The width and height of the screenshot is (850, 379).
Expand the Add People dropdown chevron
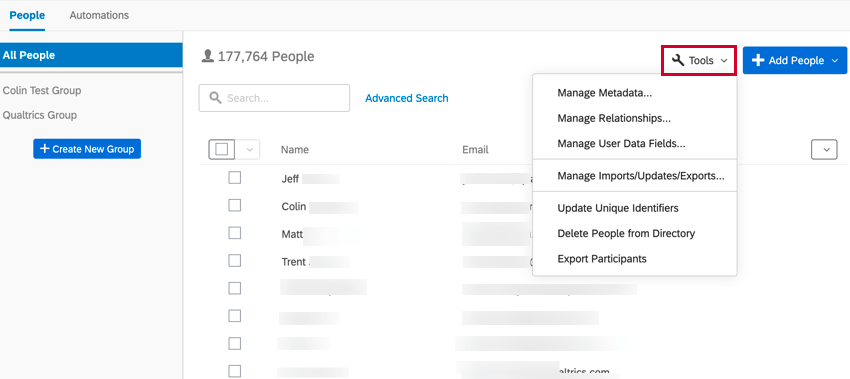click(x=834, y=61)
